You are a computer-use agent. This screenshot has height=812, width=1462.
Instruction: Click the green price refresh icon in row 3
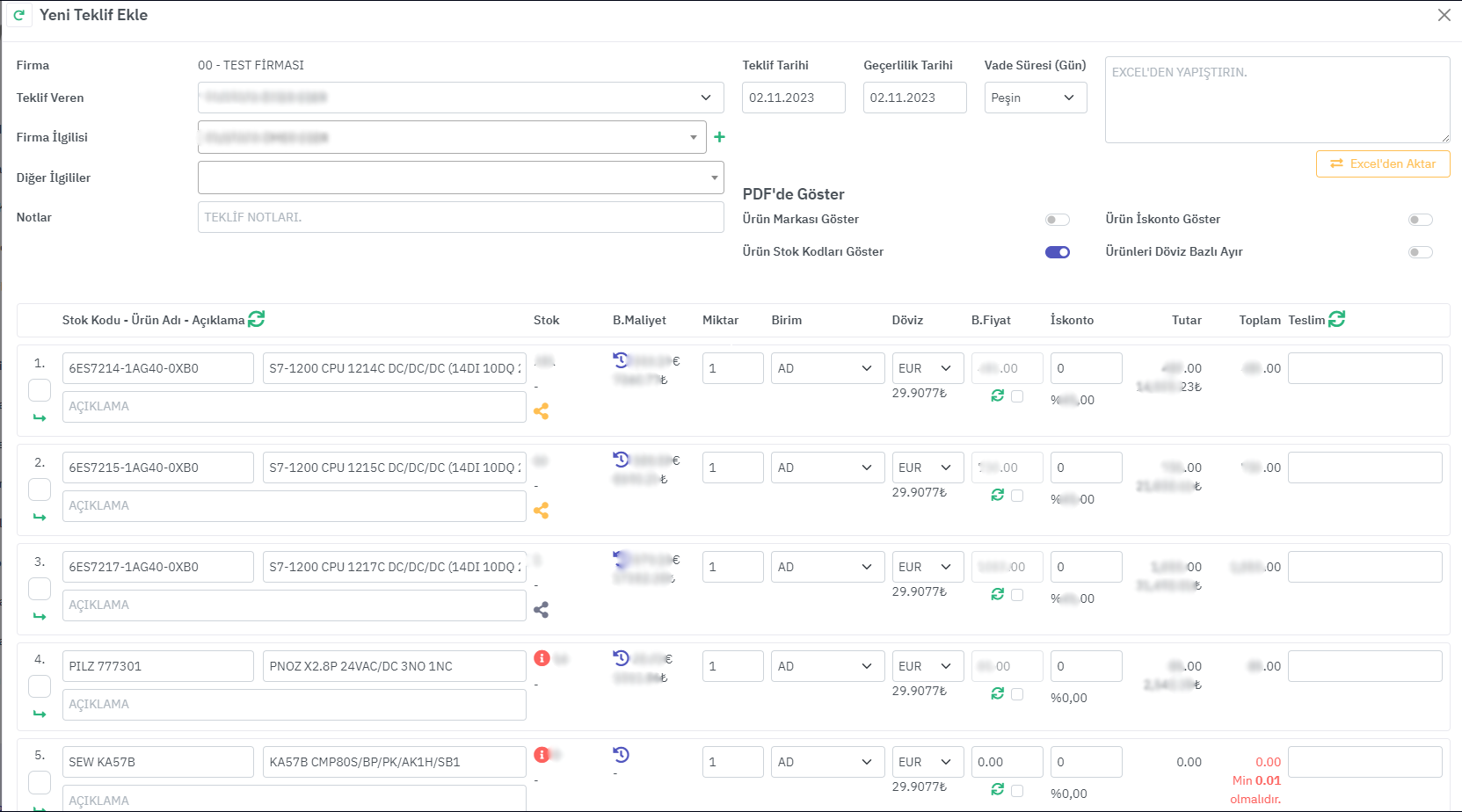(x=997, y=594)
